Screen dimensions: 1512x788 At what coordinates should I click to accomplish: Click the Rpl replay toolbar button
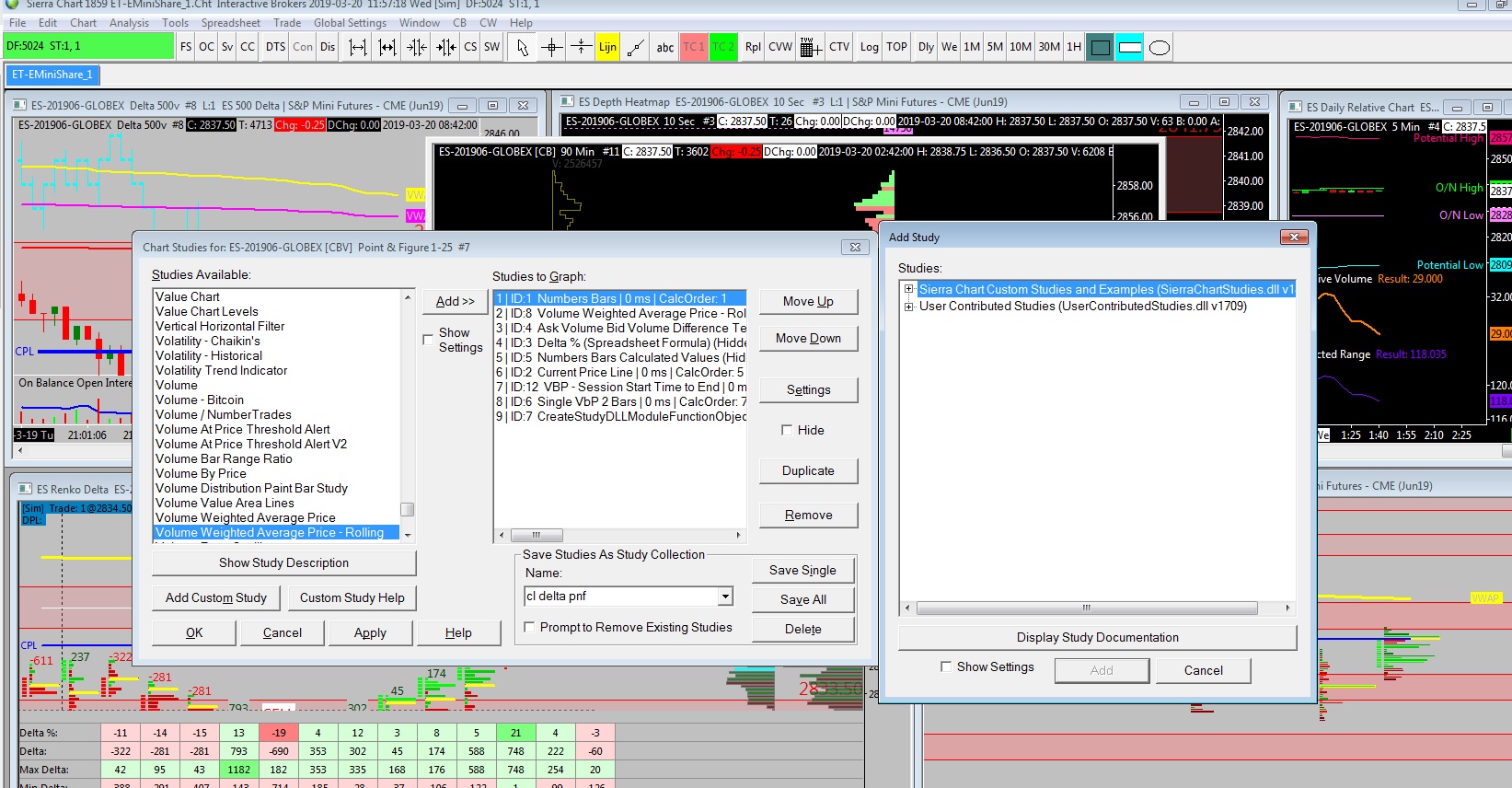753,47
